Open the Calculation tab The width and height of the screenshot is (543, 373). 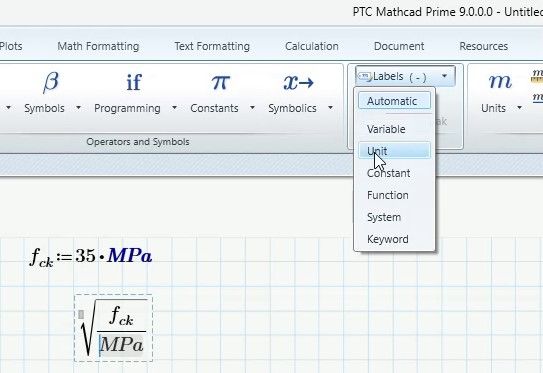click(312, 46)
